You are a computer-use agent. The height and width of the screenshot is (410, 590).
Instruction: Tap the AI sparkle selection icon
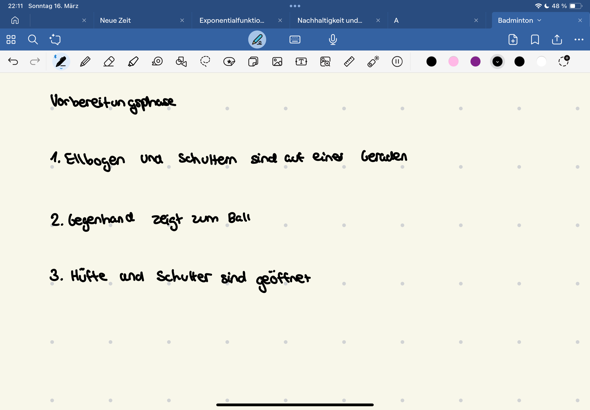pos(55,39)
